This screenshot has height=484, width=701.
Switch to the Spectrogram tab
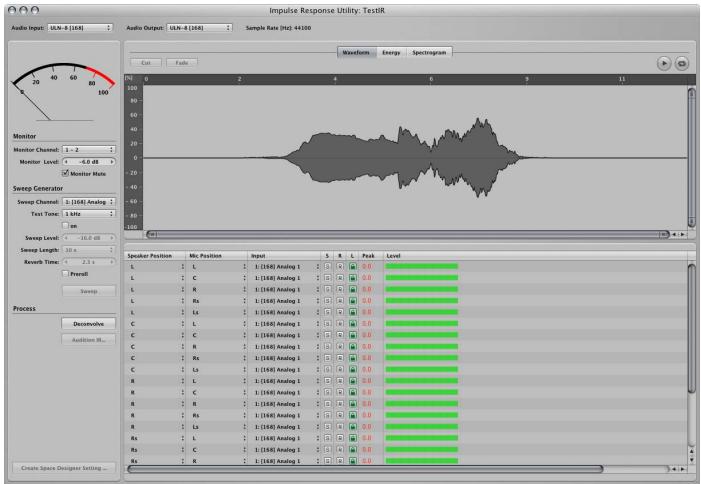[x=429, y=53]
